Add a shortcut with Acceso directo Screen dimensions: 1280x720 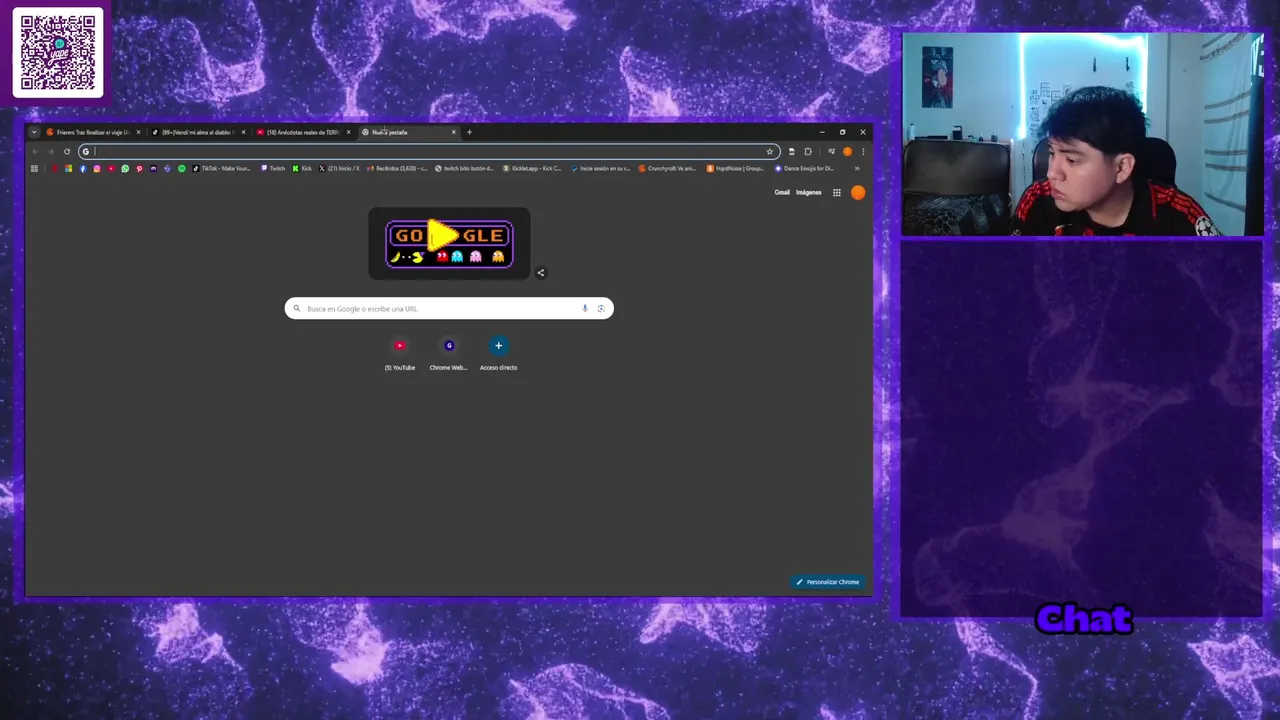tap(498, 353)
